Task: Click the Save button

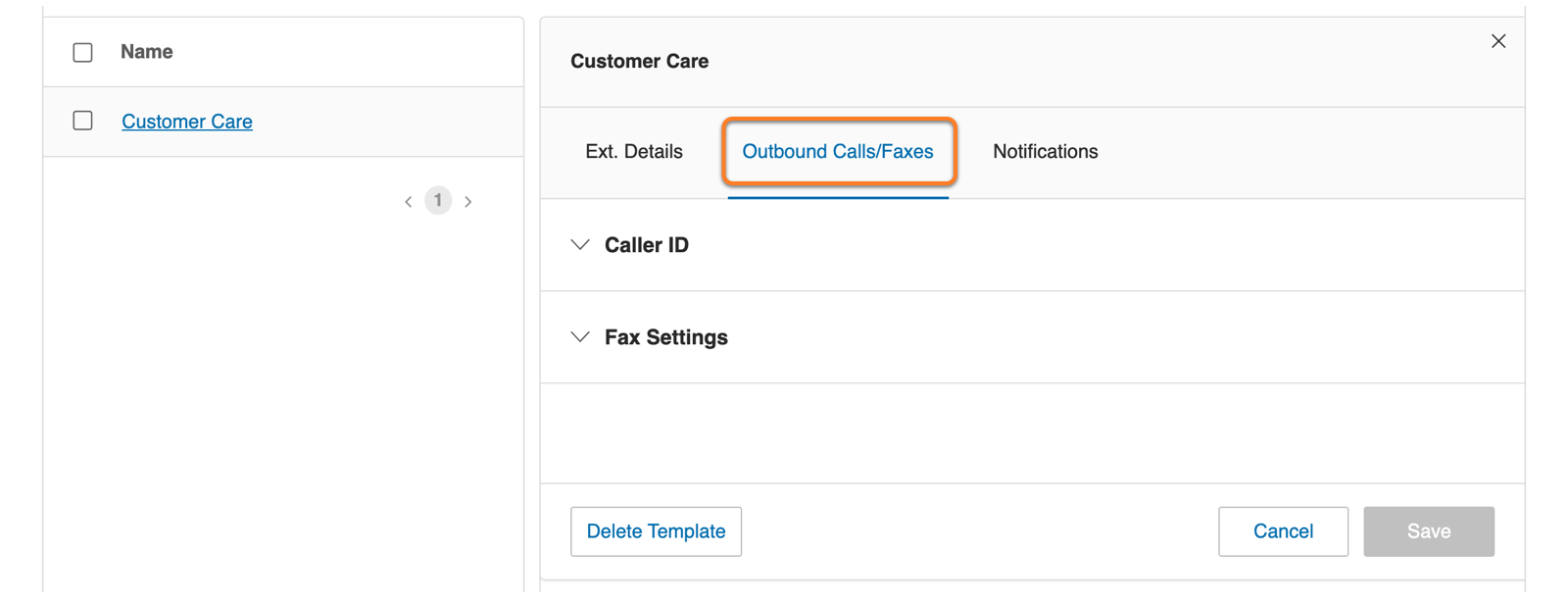Action: pos(1428,531)
